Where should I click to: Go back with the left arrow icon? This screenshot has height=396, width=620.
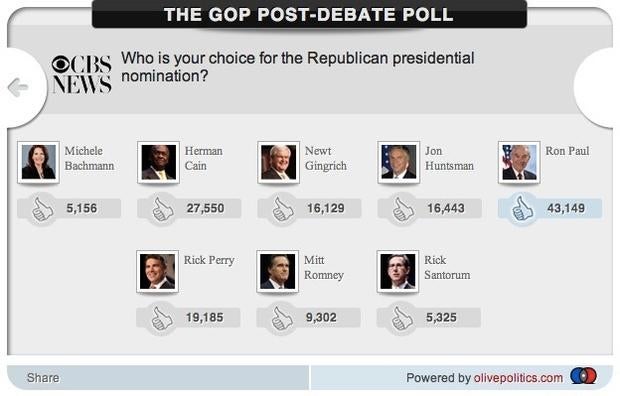18,87
